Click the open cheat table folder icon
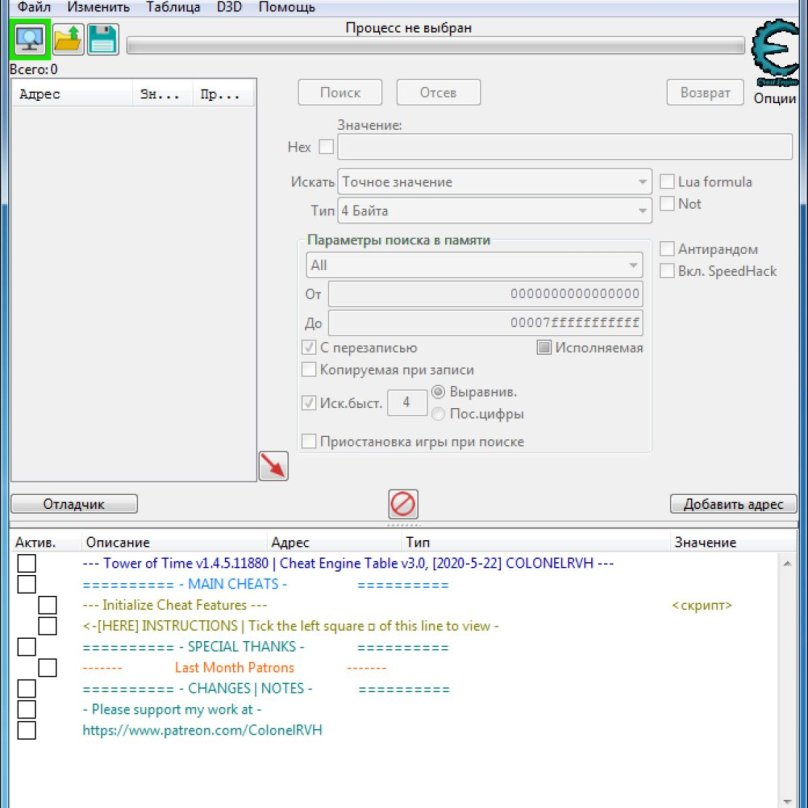808x808 pixels. coord(67,40)
